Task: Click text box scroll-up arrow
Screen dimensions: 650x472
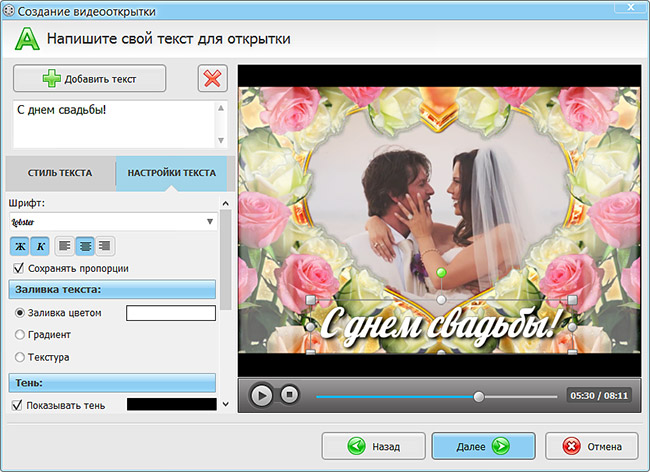Action: (x=221, y=108)
